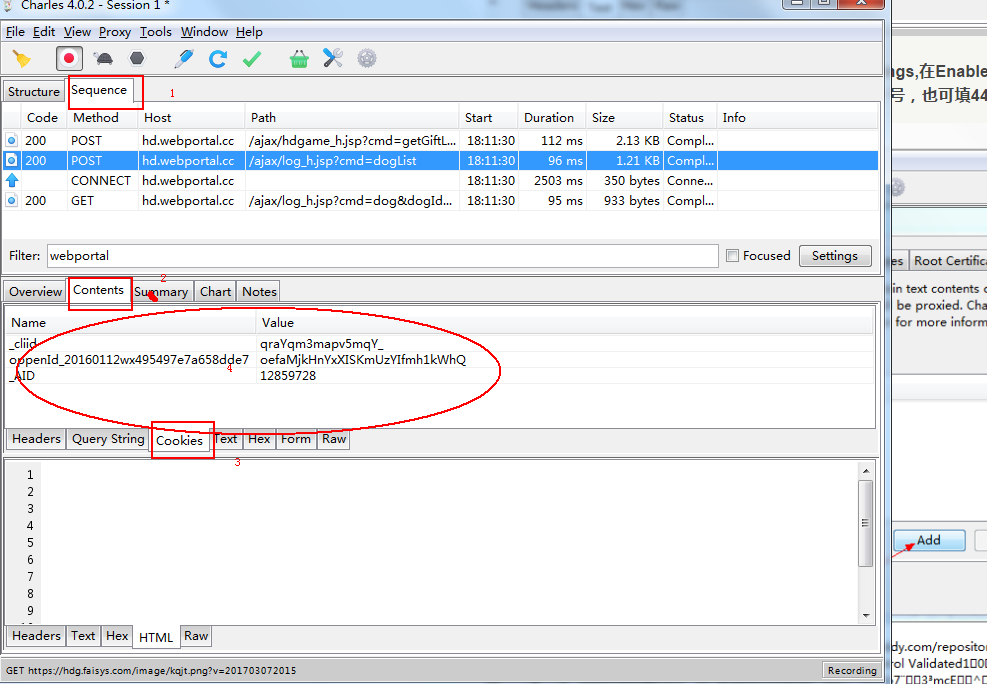Open the Window menu
Screen dimensions: 987x684
[x=204, y=32]
